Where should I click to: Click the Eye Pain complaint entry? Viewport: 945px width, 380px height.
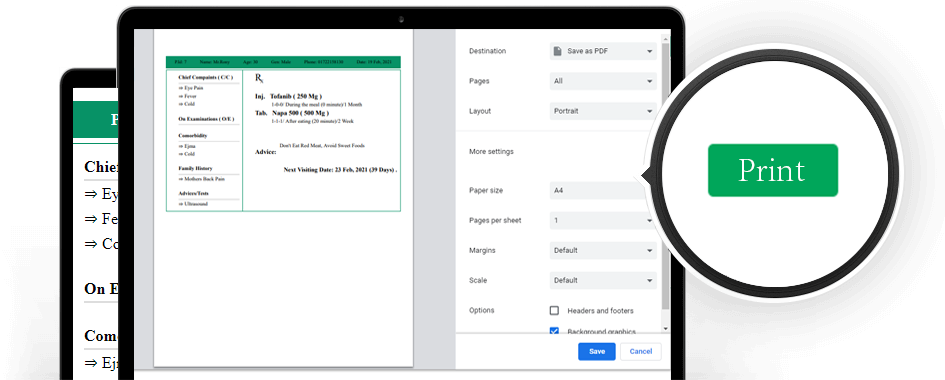pos(190,88)
